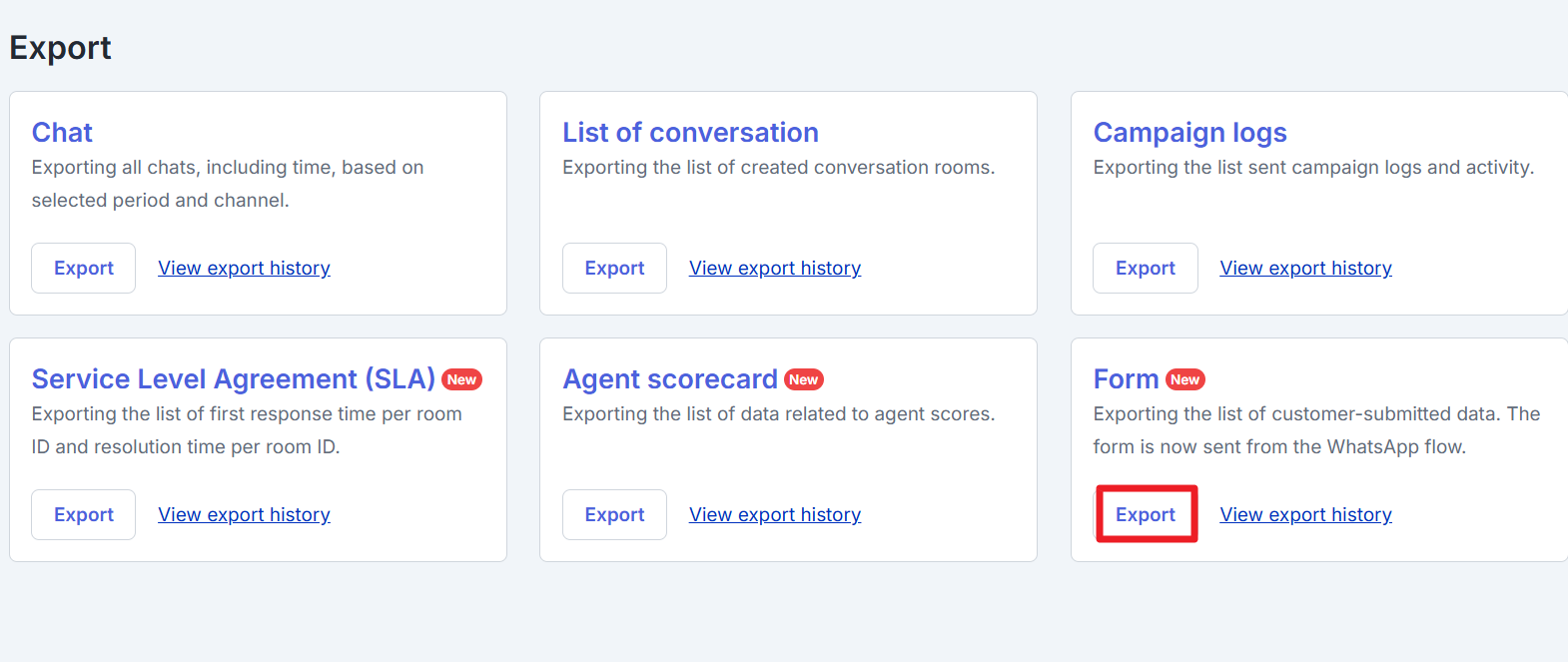This screenshot has width=1568, height=662.
Task: Click the New badge next to Agent scorecard
Action: 803,379
